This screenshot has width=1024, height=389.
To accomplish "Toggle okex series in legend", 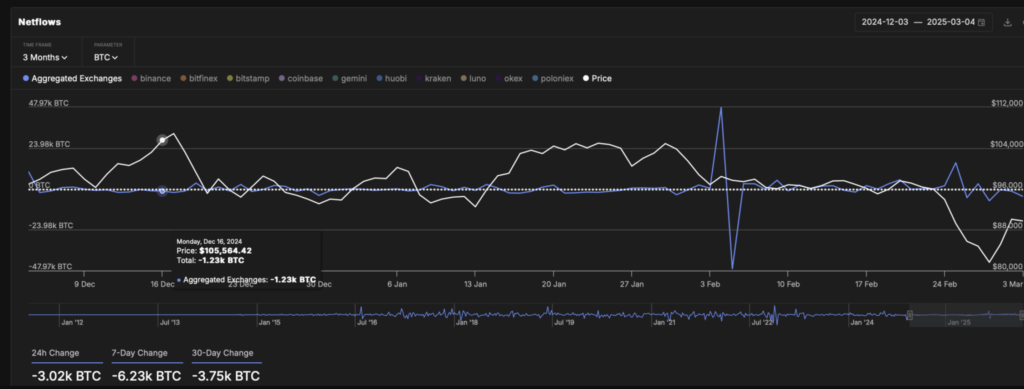I will tap(509, 78).
